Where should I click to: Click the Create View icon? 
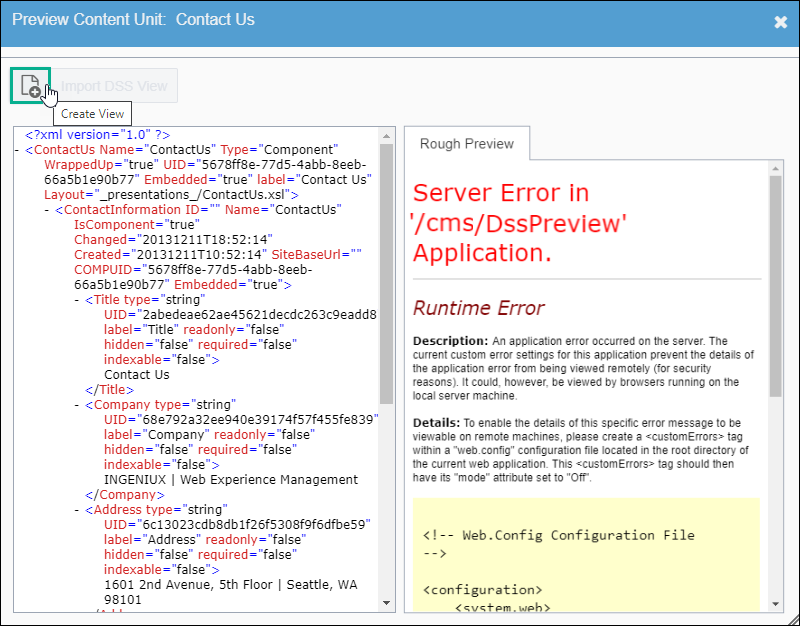coord(30,85)
